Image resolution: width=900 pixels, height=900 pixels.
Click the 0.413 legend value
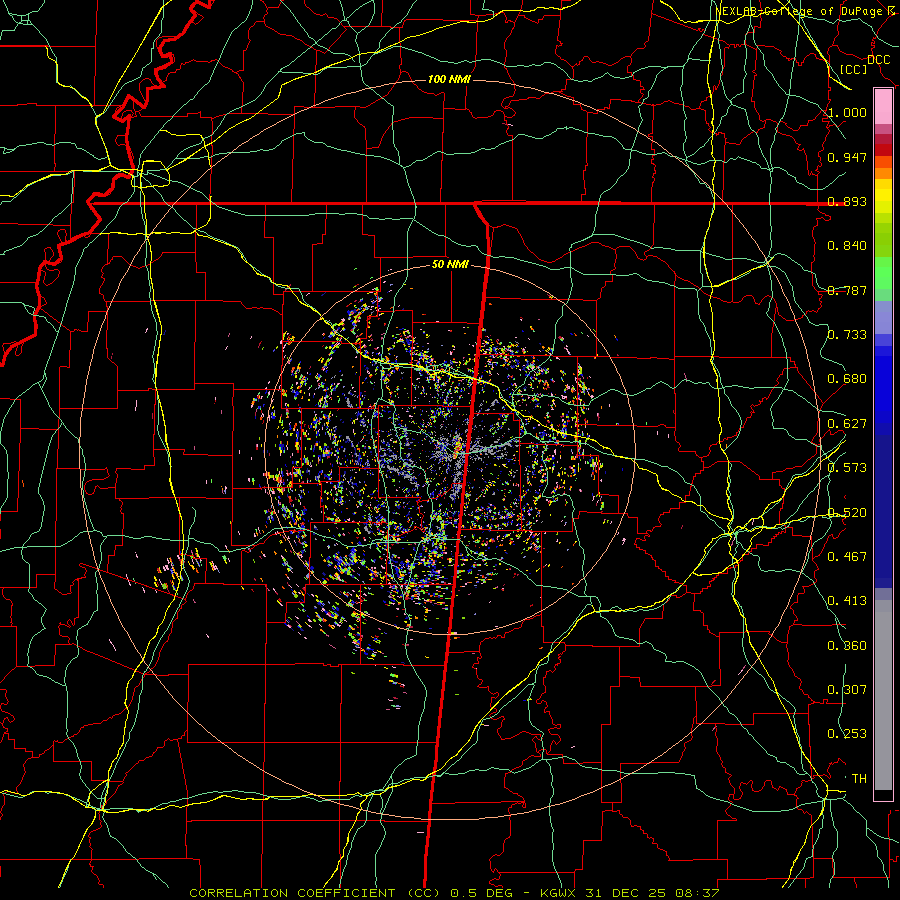tap(847, 601)
